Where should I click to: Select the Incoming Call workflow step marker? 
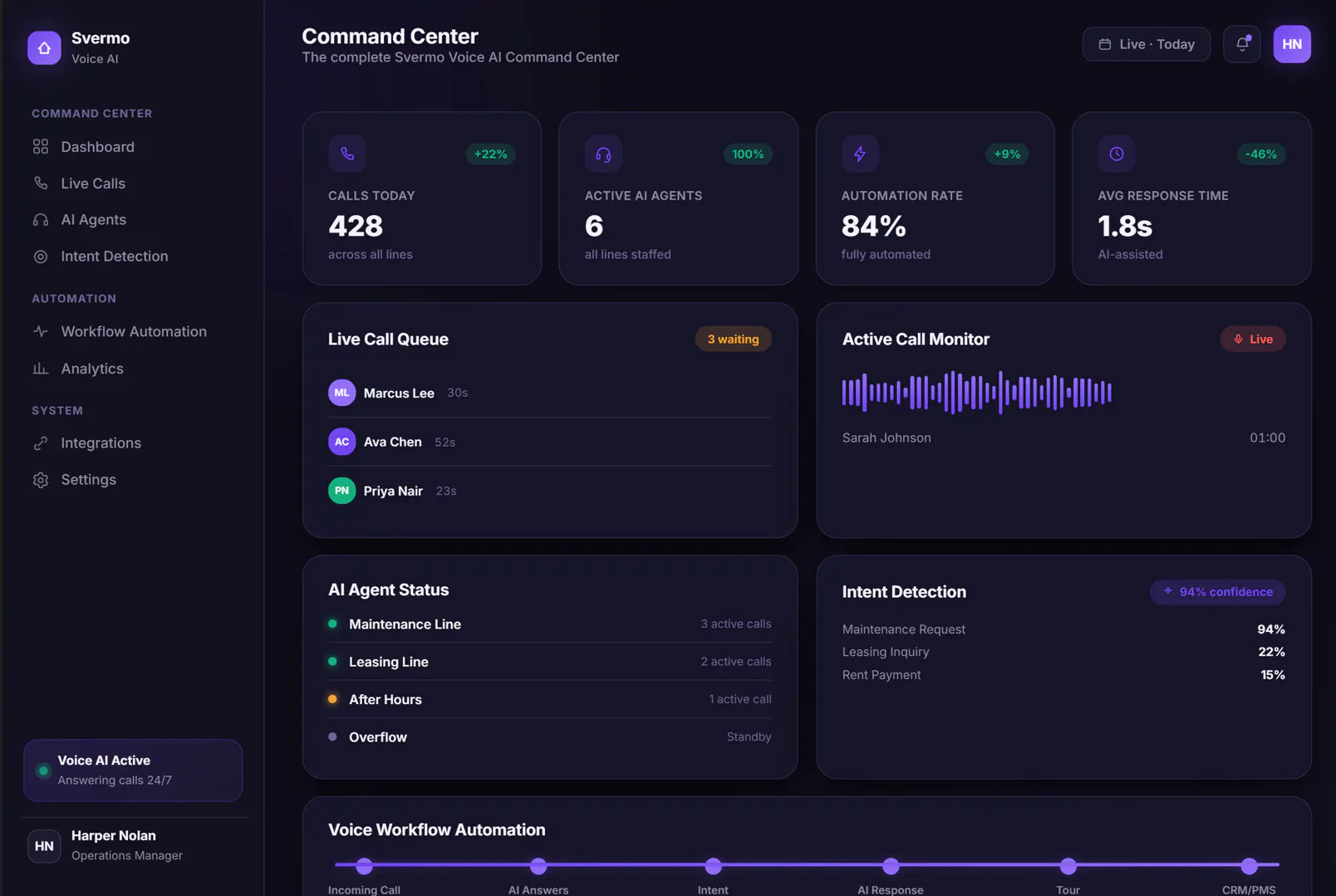coord(364,866)
